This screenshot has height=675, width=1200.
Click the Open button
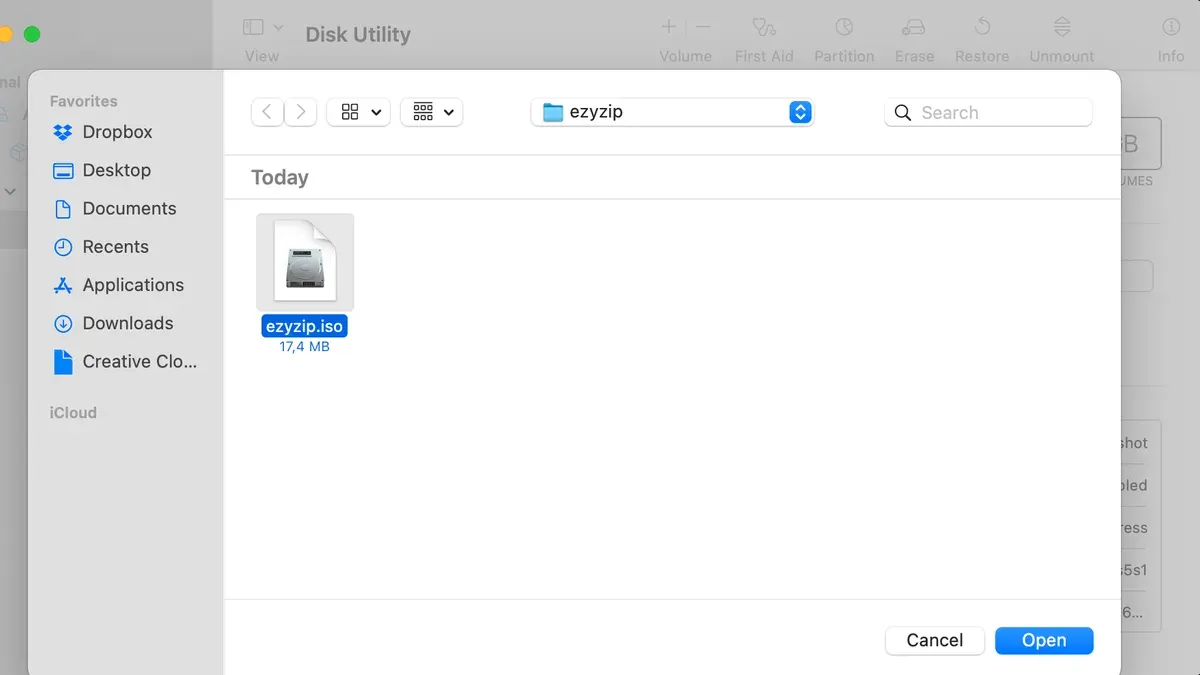pyautogui.click(x=1044, y=640)
